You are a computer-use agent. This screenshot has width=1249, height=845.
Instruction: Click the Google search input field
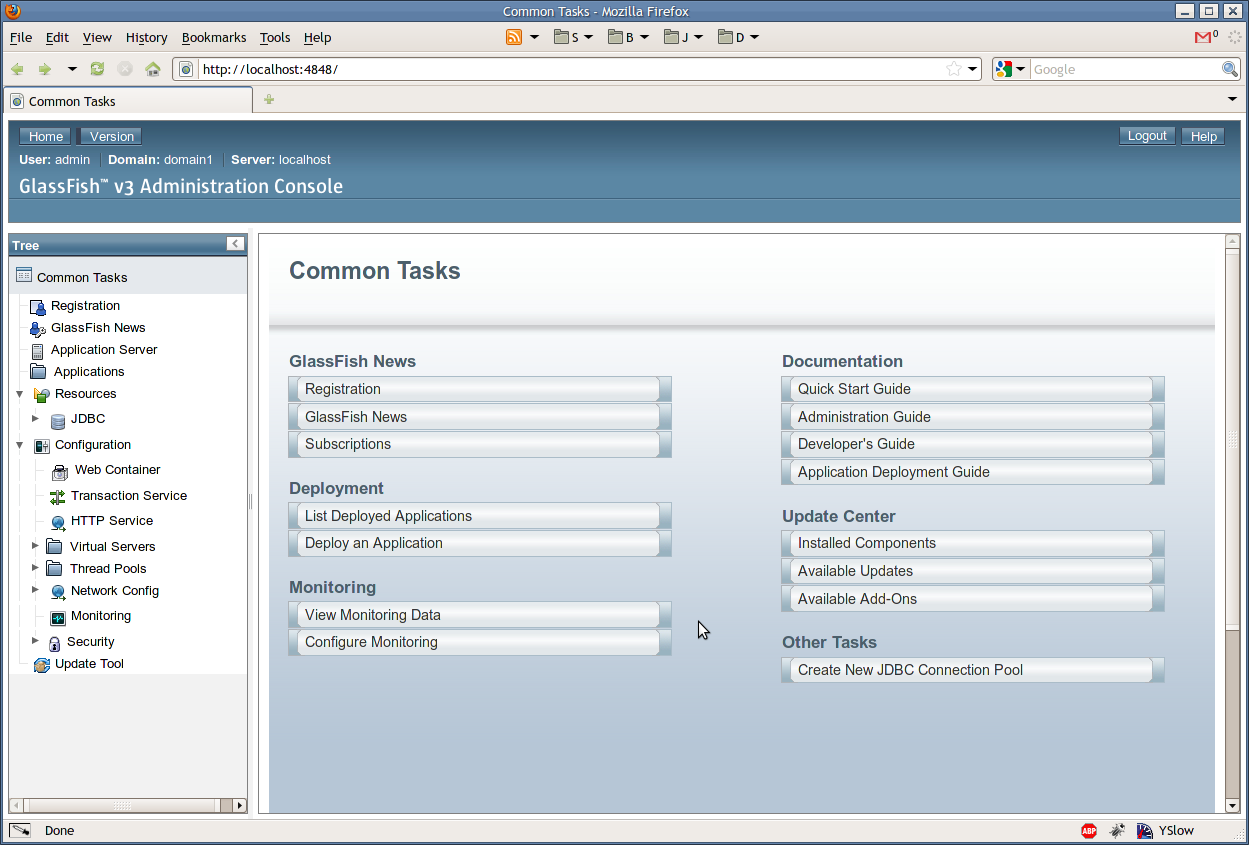[1124, 69]
